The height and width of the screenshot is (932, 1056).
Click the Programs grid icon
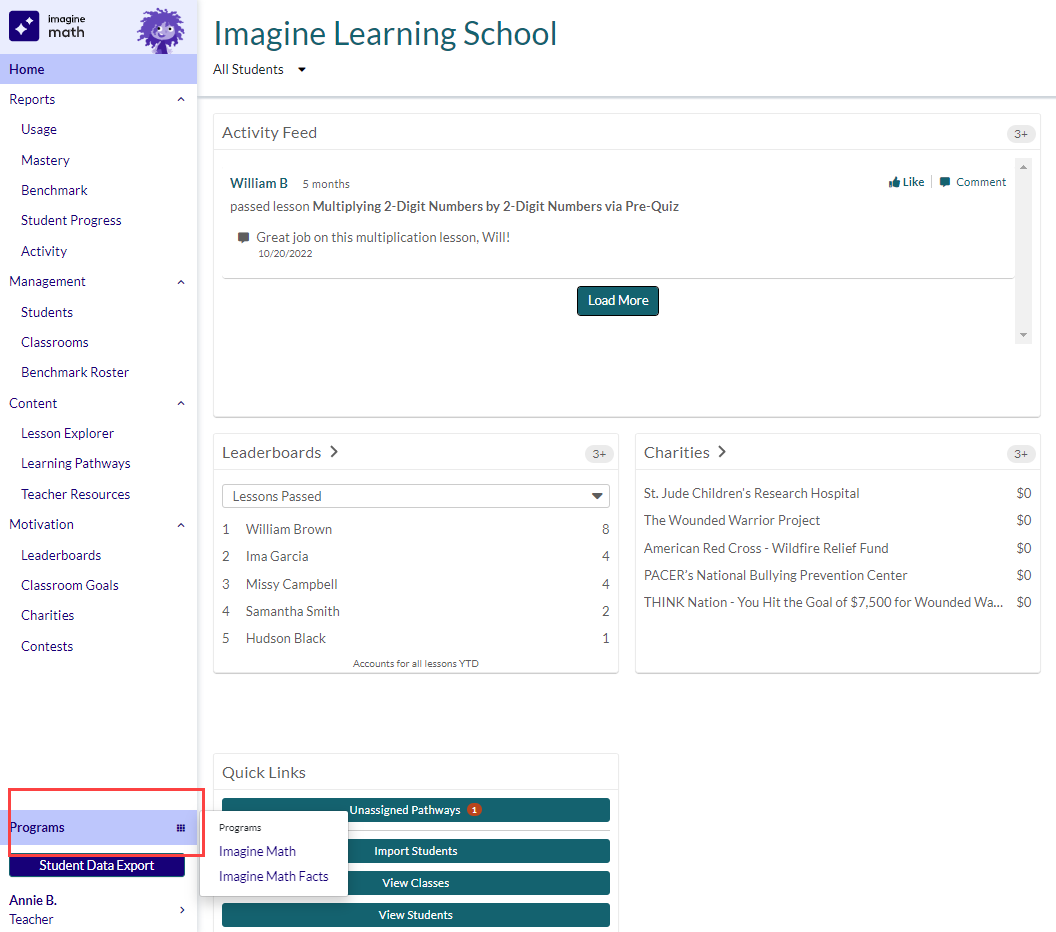pos(180,828)
